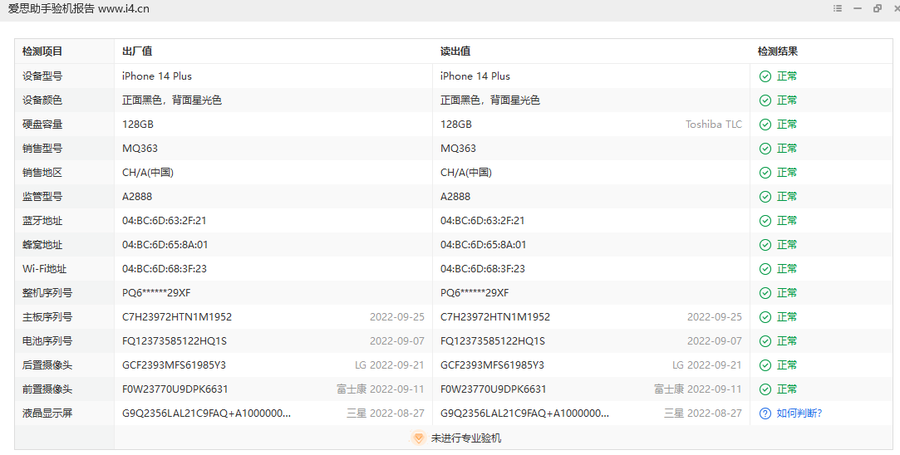Click the green check icon in 蜂窝地址 row

click(x=765, y=245)
